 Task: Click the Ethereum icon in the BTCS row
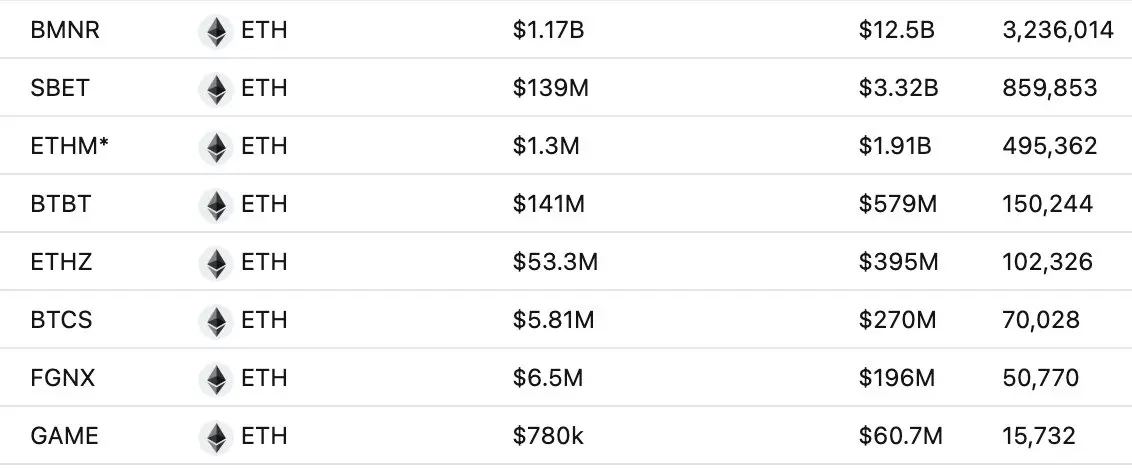(215, 321)
